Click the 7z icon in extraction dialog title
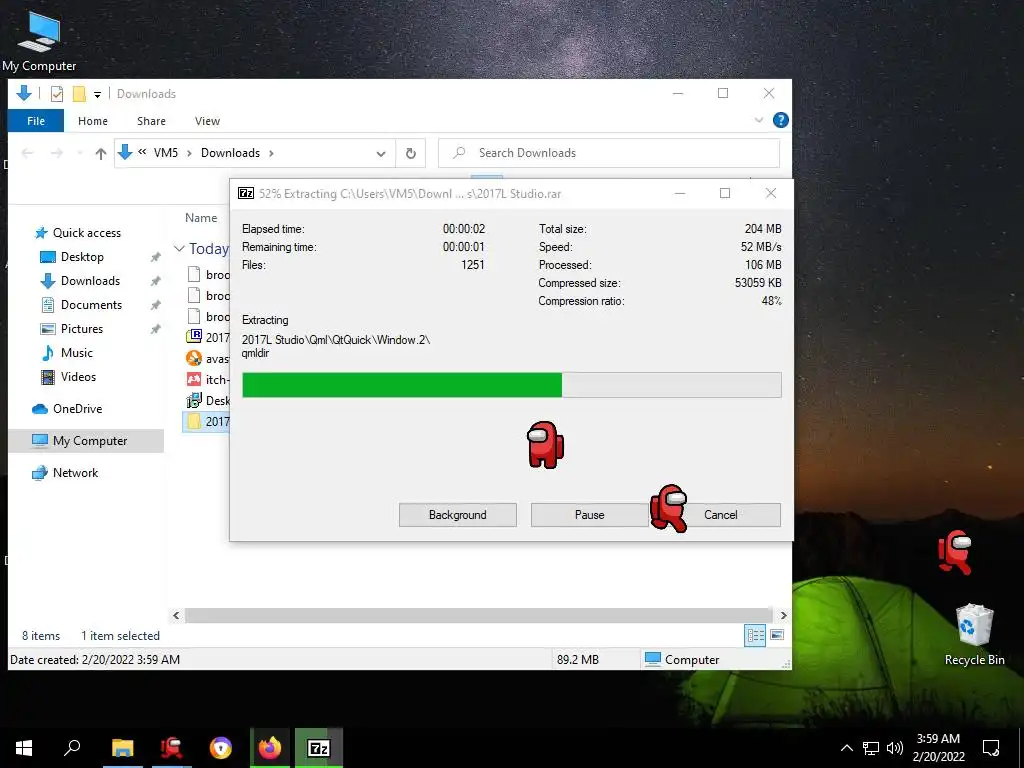 point(246,193)
